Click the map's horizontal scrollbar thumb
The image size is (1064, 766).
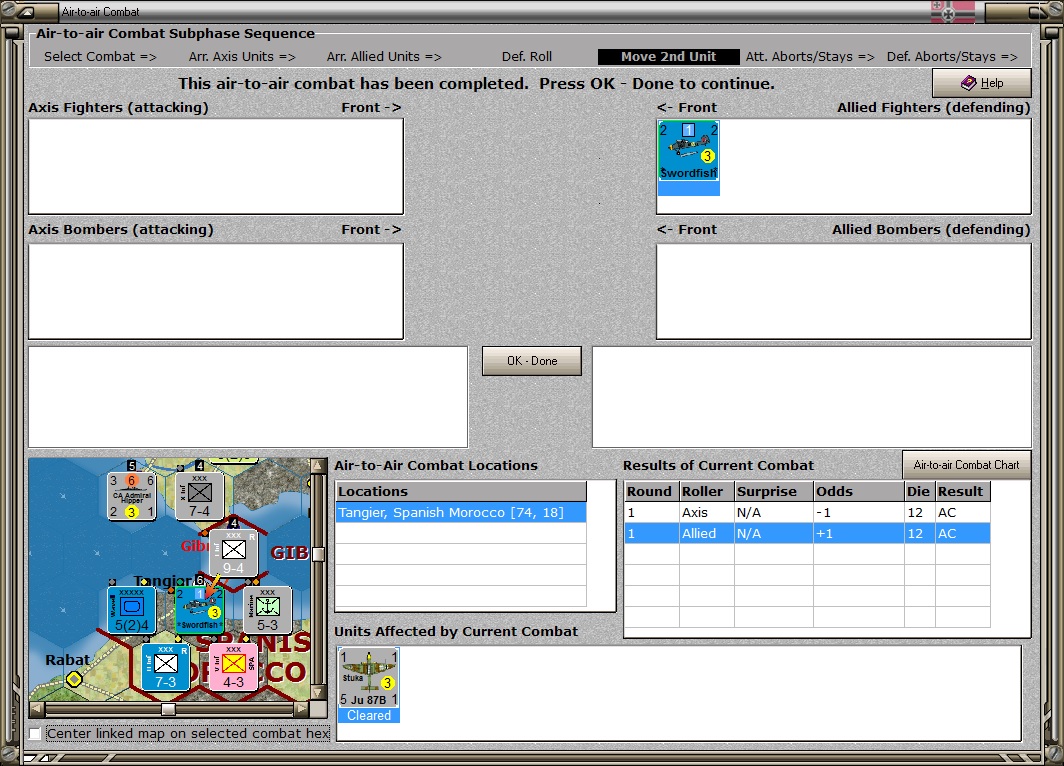[x=168, y=709]
